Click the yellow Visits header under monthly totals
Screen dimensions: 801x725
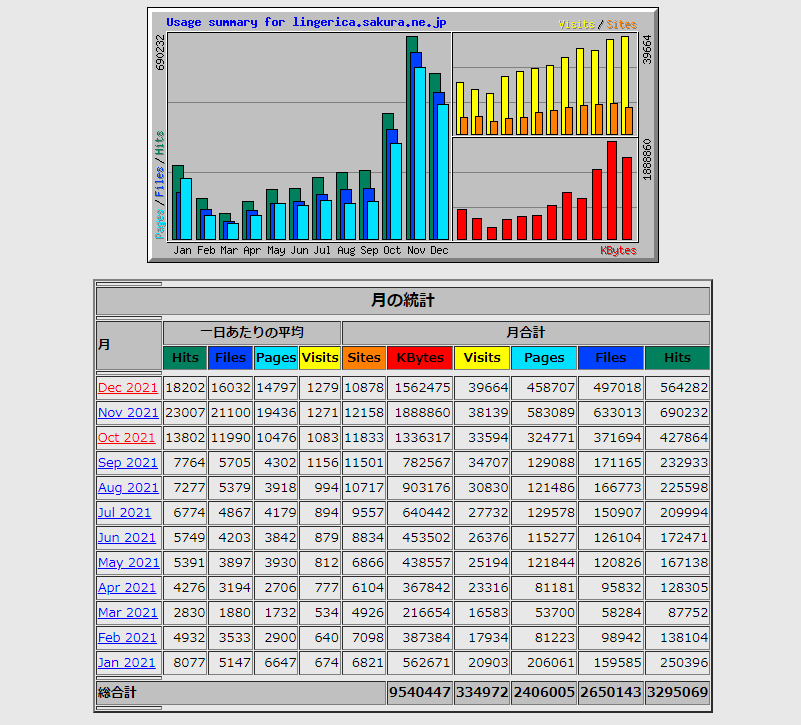[482, 357]
